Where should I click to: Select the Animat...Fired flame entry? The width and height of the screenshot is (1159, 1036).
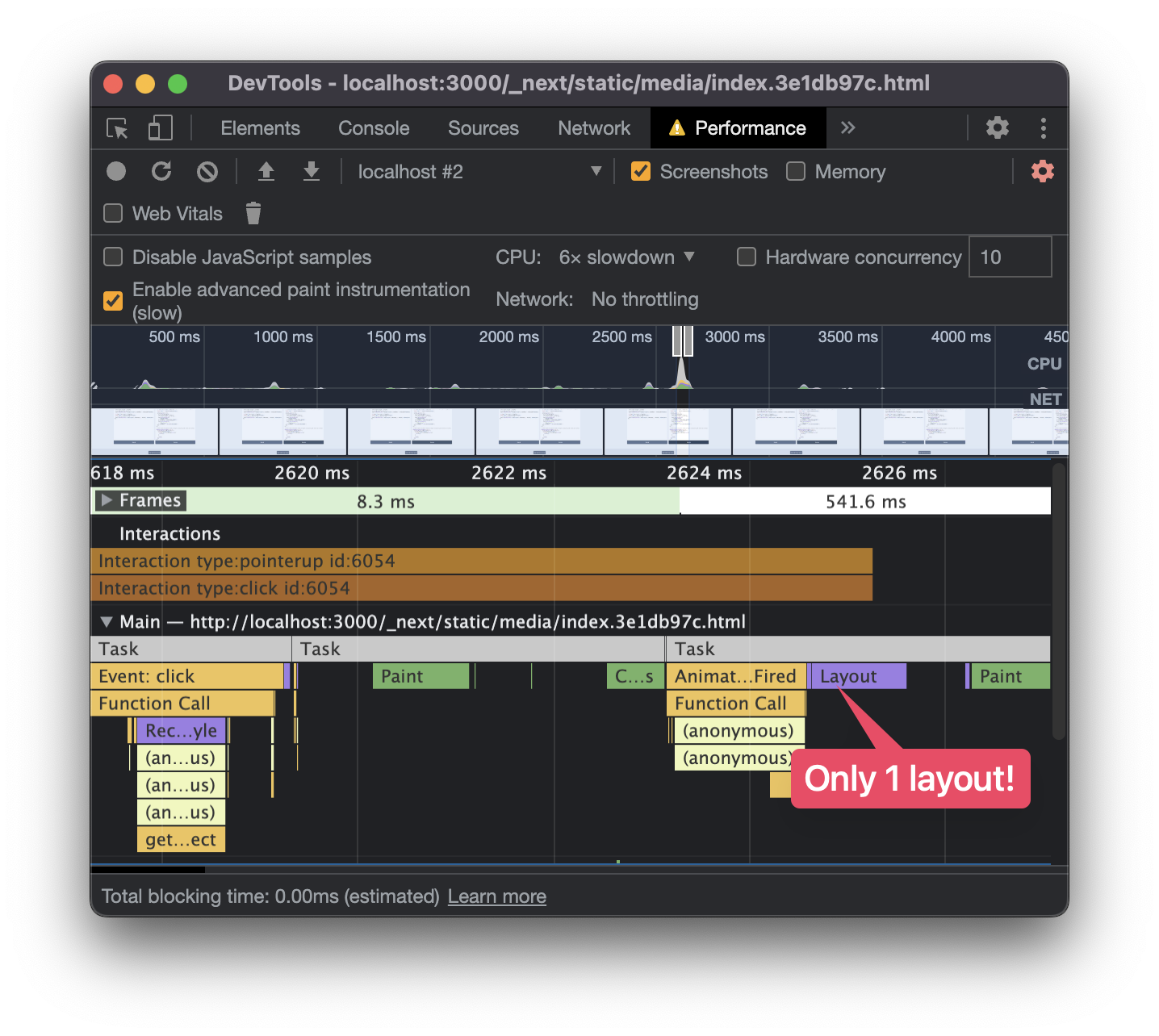point(736,676)
